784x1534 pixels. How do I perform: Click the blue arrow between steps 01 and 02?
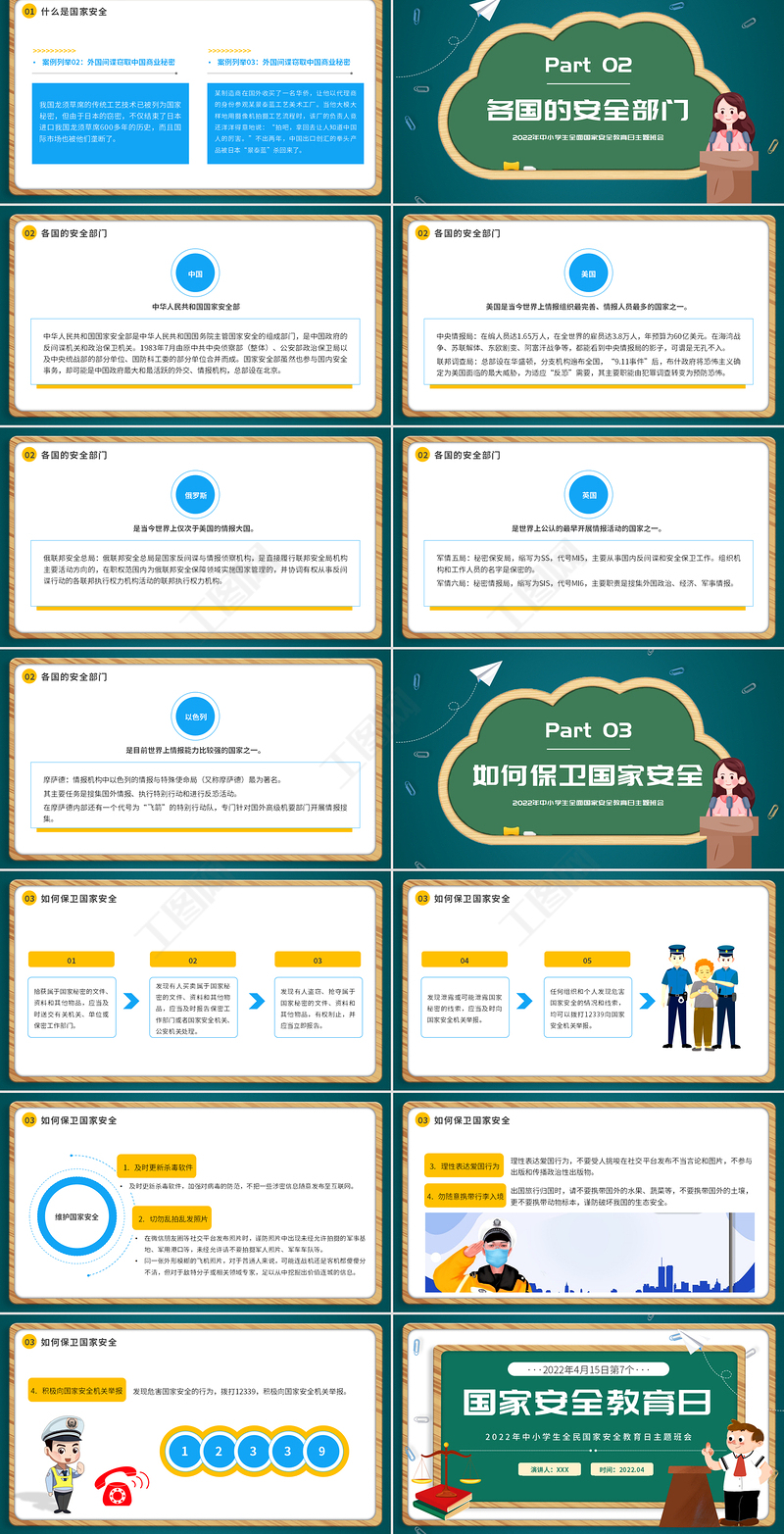132,1001
